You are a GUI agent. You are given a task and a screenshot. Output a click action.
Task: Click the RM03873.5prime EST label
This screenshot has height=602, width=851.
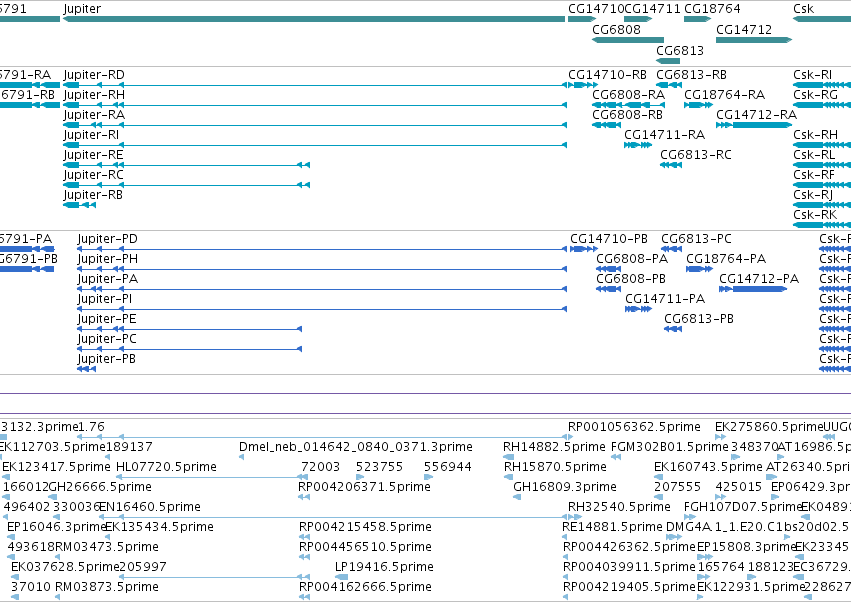(107, 587)
